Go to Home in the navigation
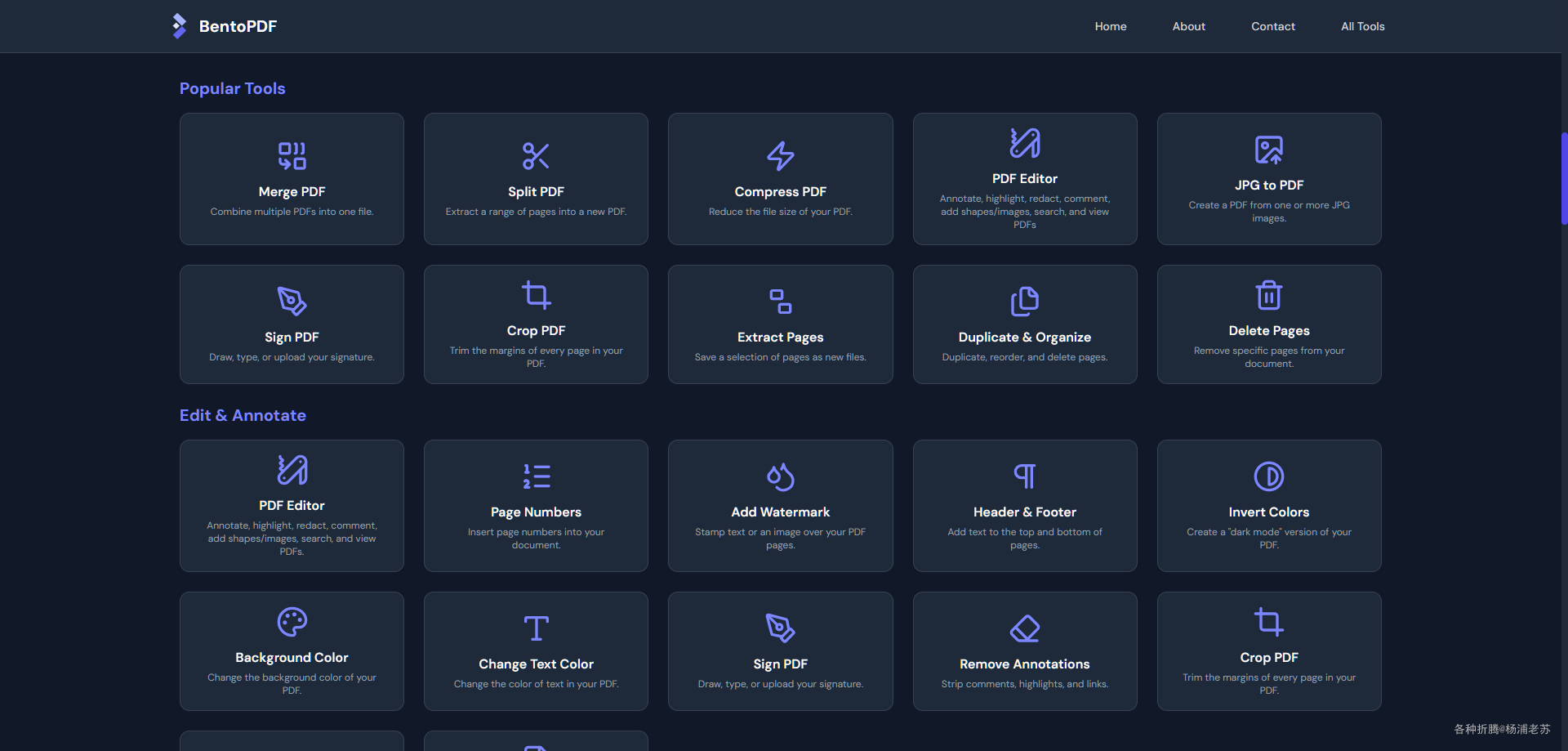 pyautogui.click(x=1111, y=26)
